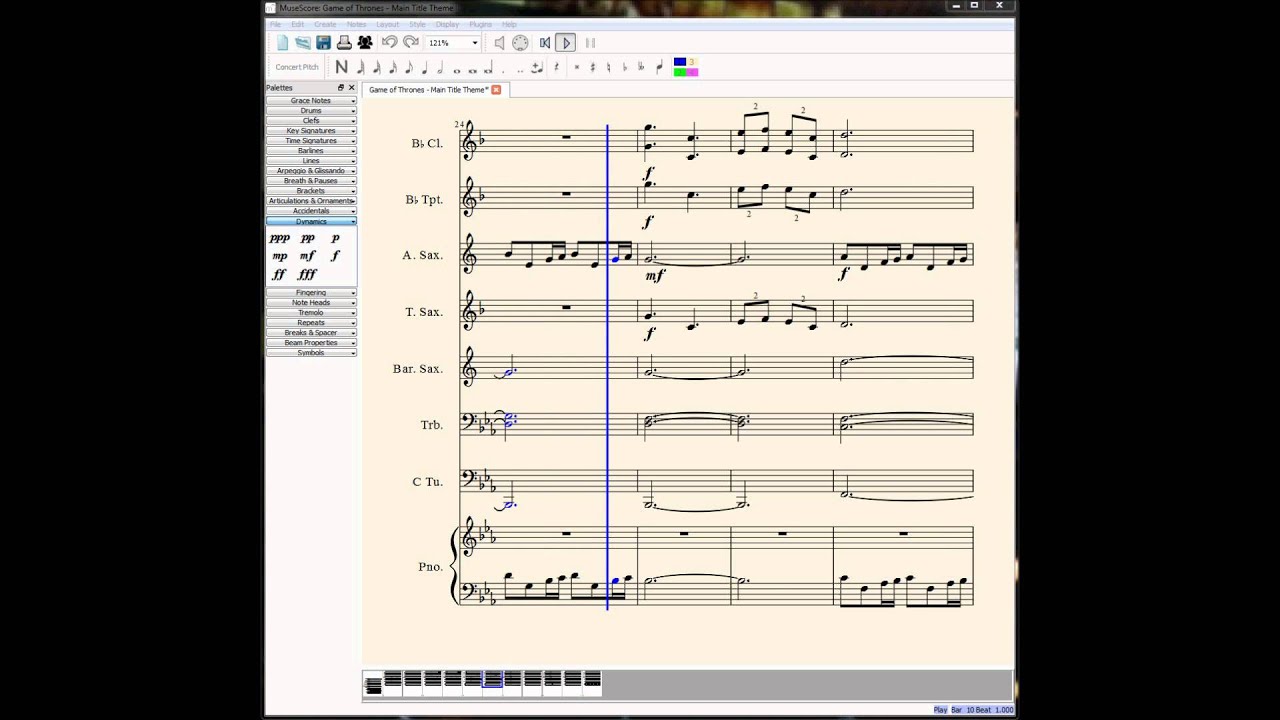
Task: Open the zoom level dropdown showing 121%
Action: click(x=453, y=43)
